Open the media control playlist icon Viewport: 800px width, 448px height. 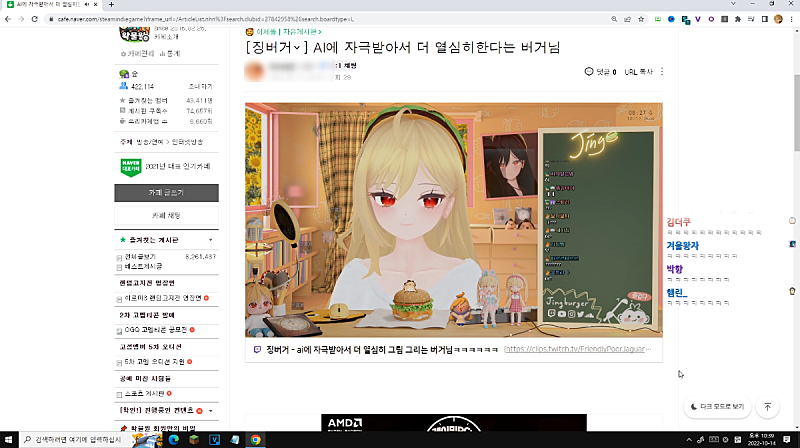(x=751, y=19)
